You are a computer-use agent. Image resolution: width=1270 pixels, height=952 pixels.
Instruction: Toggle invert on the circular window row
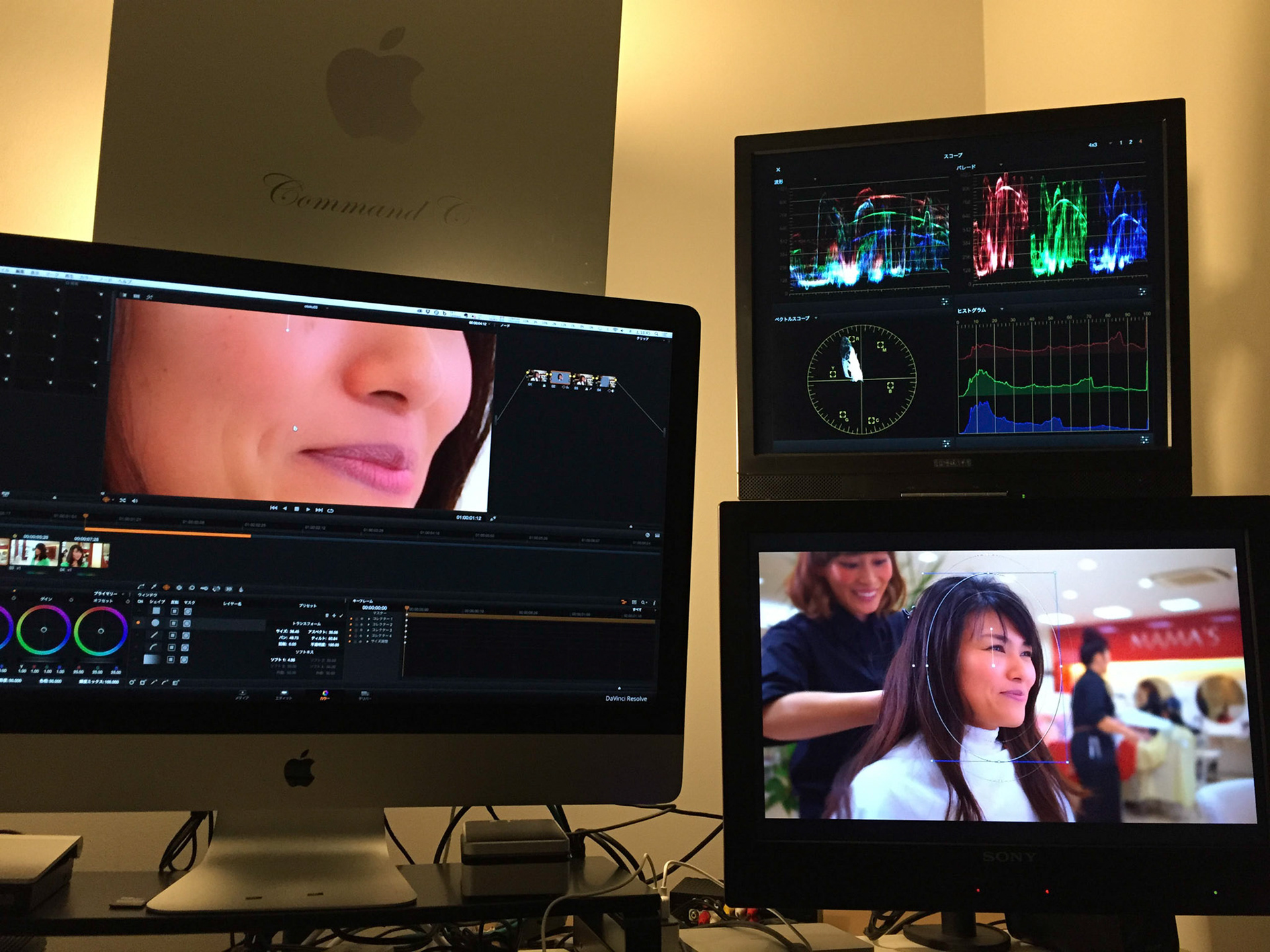click(174, 623)
